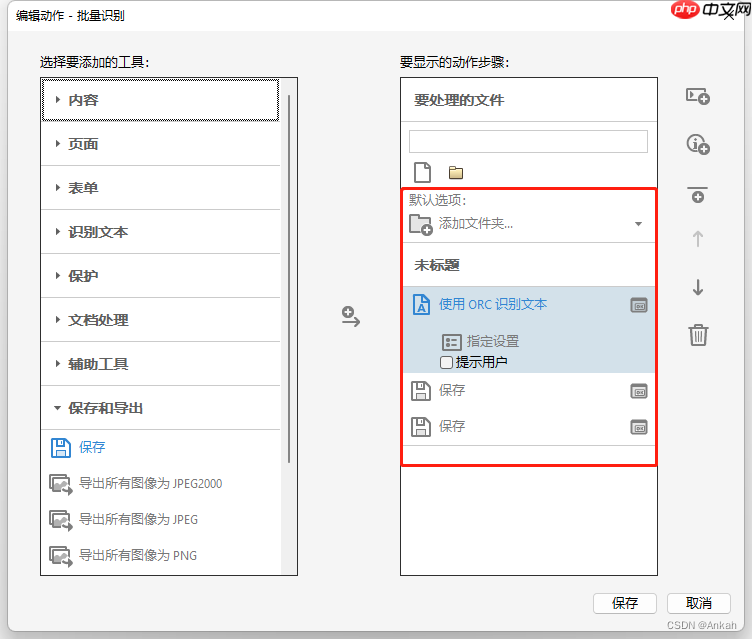Screen dimensions: 752x639
Task: Click 指定设置 under OCR step
Action: coord(493,341)
